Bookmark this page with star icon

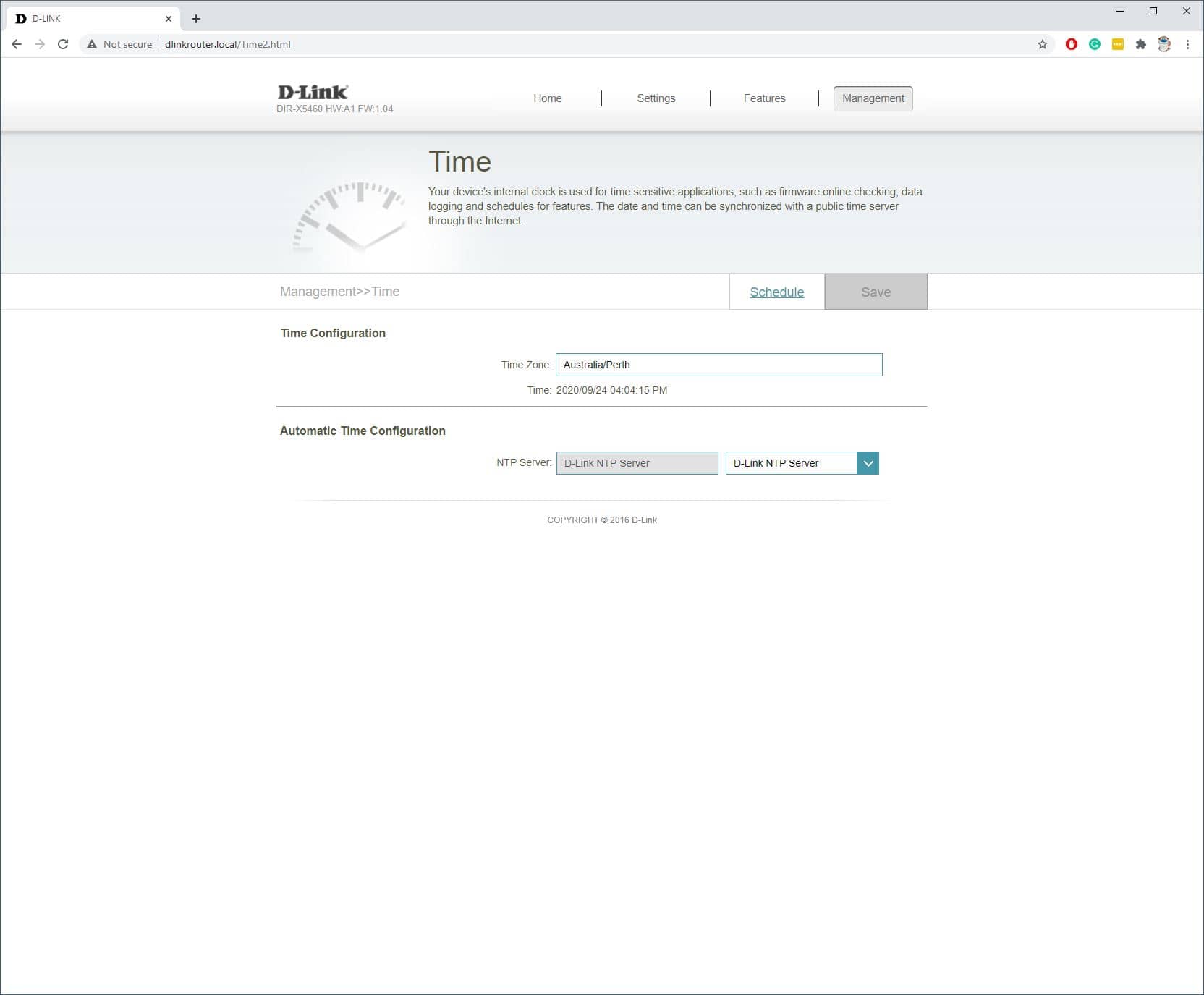pos(1043,44)
